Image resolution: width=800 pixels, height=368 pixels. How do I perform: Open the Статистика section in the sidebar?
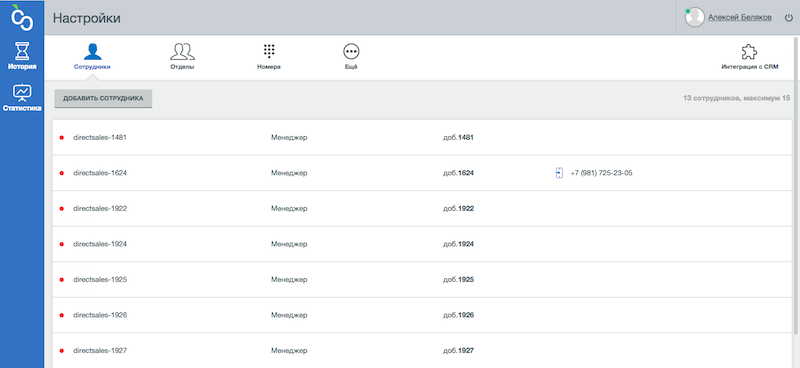[22, 97]
